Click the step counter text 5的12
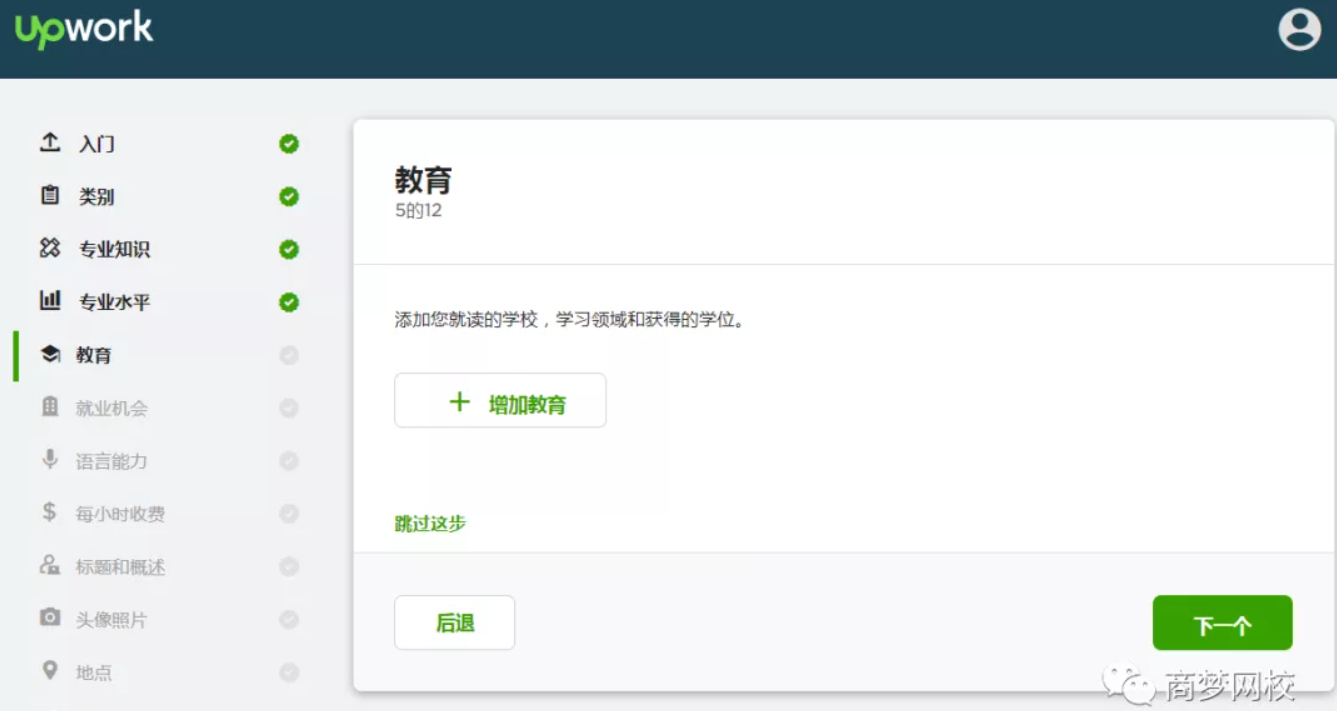Image resolution: width=1337 pixels, height=711 pixels. click(x=419, y=211)
